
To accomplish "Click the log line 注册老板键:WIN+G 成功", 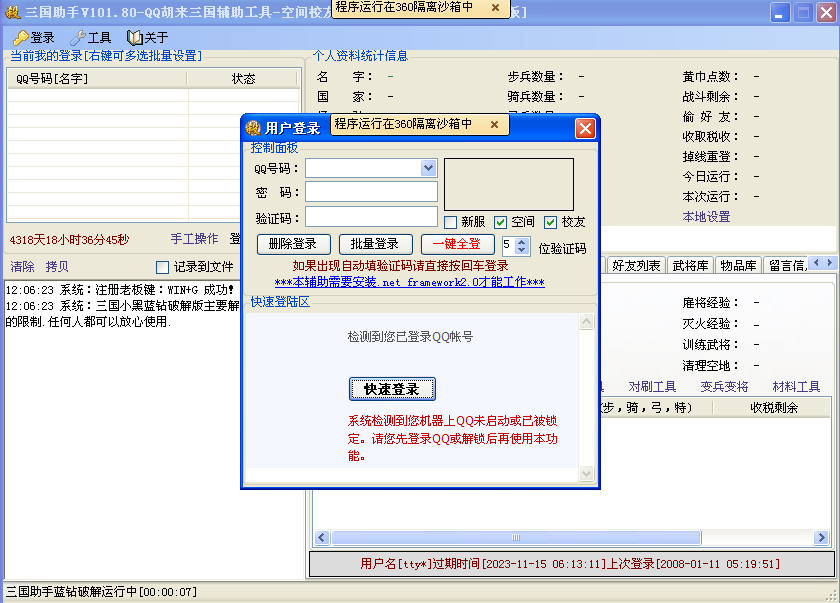I will coord(120,290).
